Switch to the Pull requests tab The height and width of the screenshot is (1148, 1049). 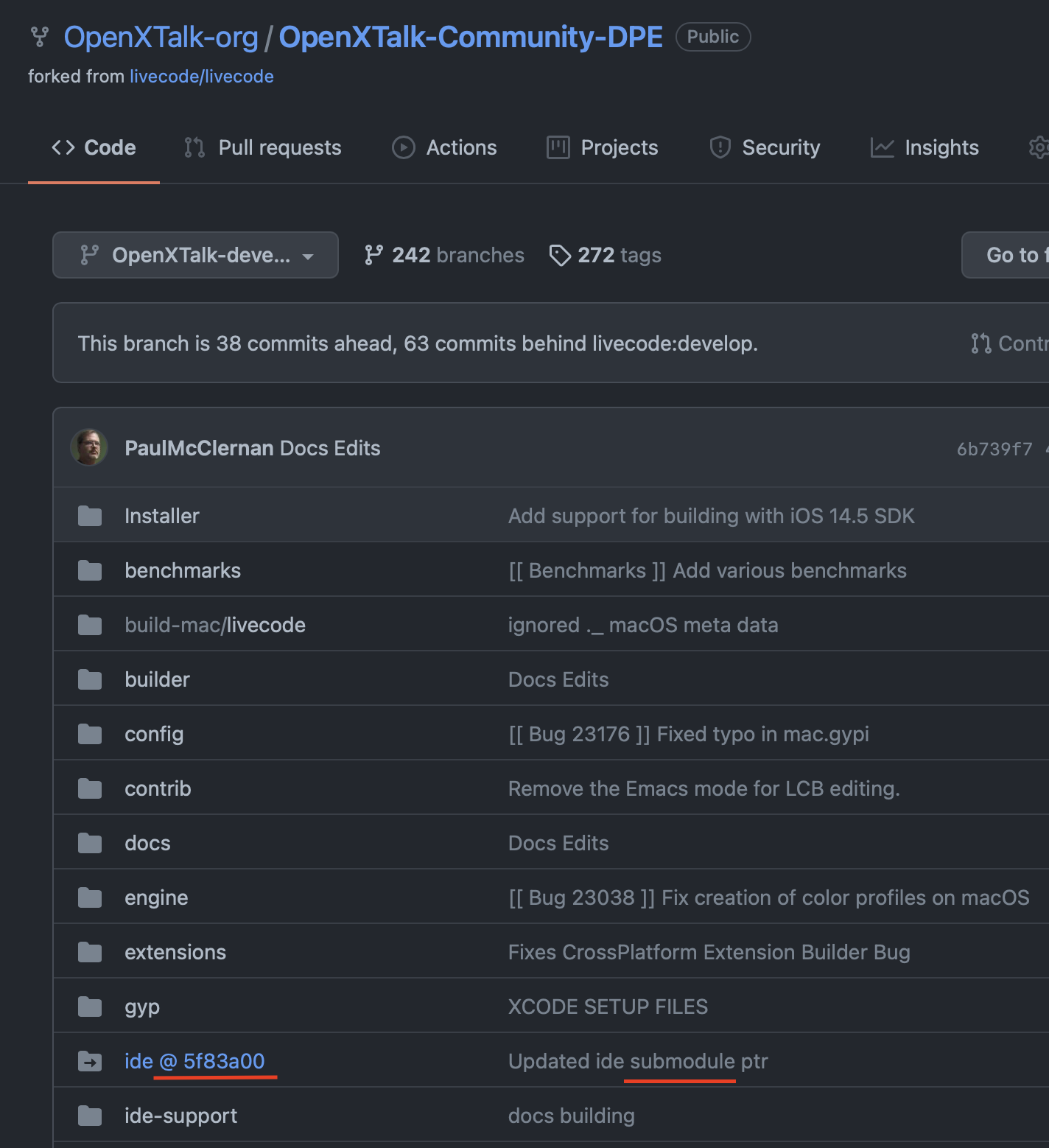click(x=263, y=147)
